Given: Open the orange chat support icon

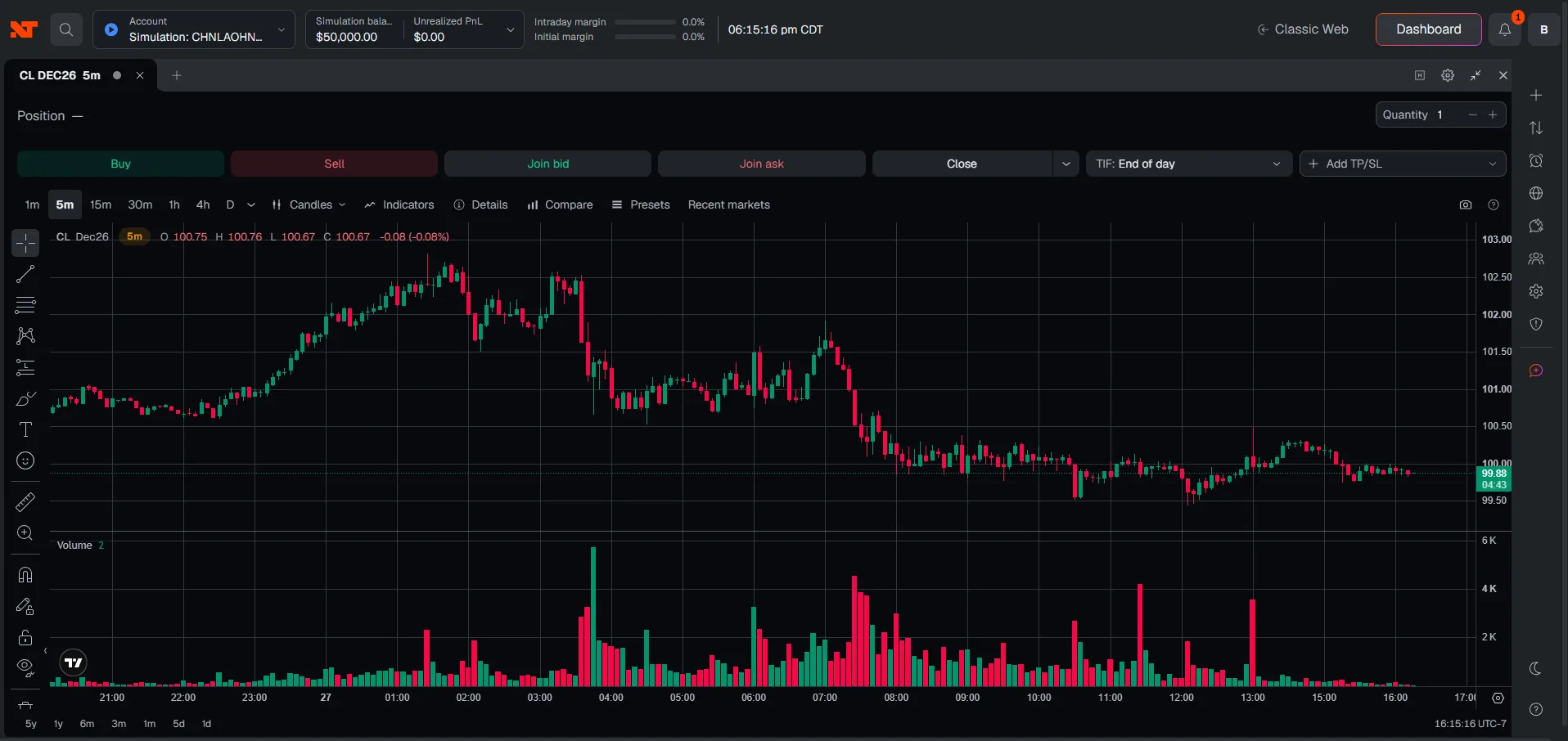Looking at the screenshot, I should click(1536, 370).
